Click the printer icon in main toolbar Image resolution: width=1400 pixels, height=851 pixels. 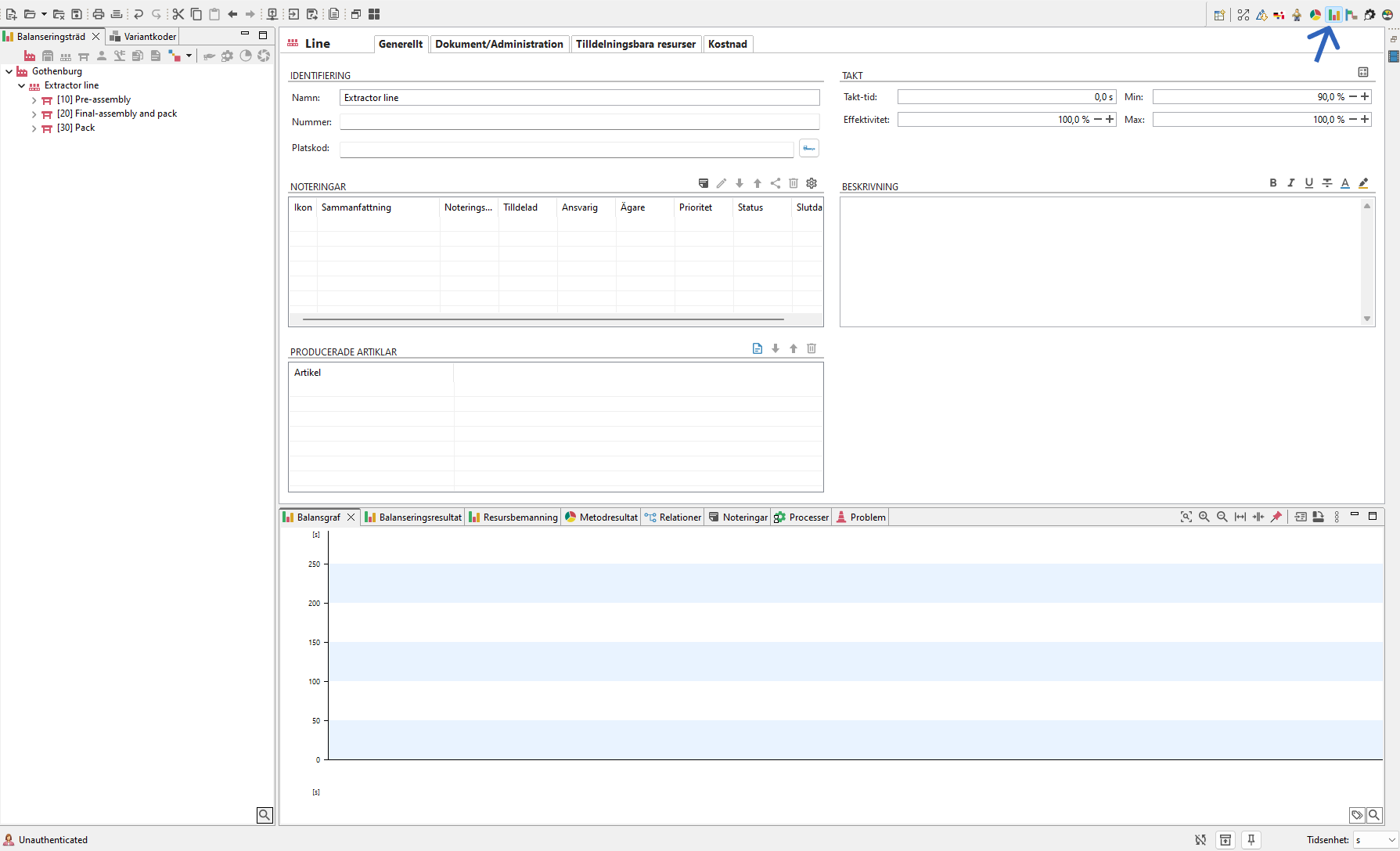(x=99, y=14)
